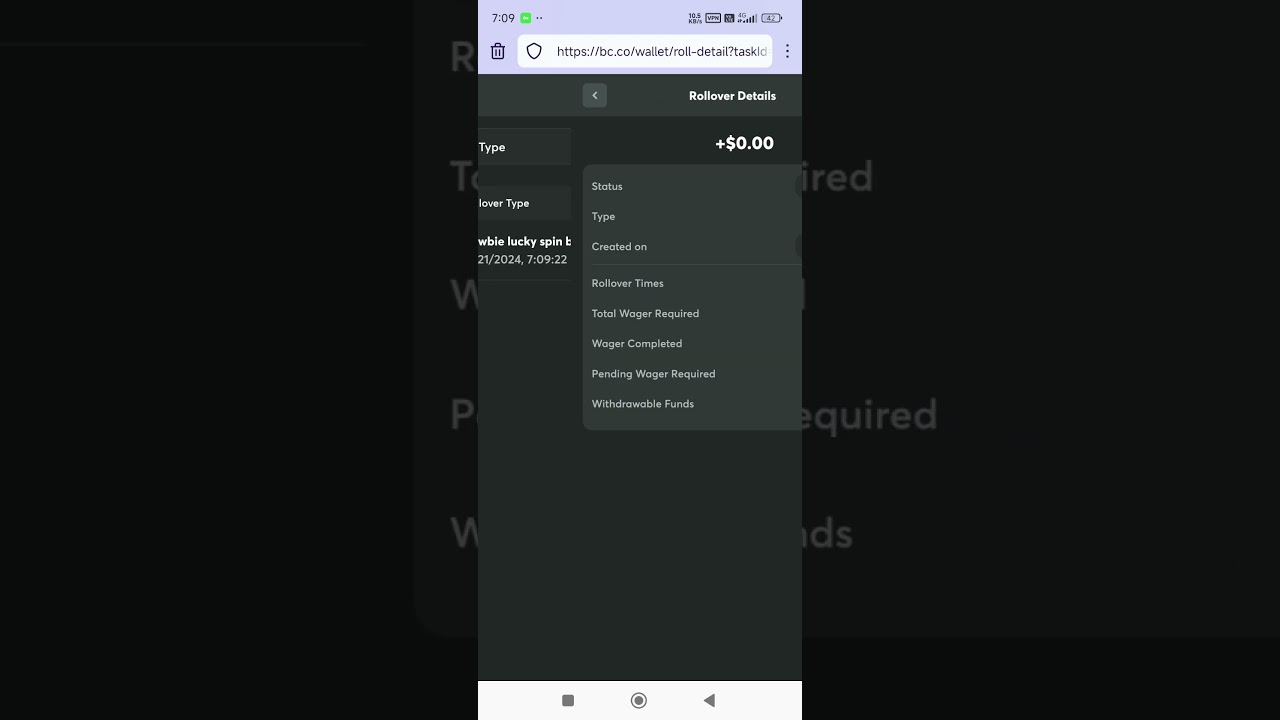Select the bc.co wallet URL address field
The image size is (1280, 720).
point(645,51)
